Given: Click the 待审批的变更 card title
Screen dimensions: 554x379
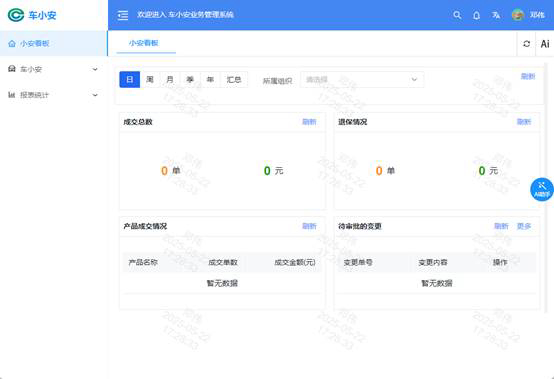Looking at the screenshot, I should click(360, 226).
